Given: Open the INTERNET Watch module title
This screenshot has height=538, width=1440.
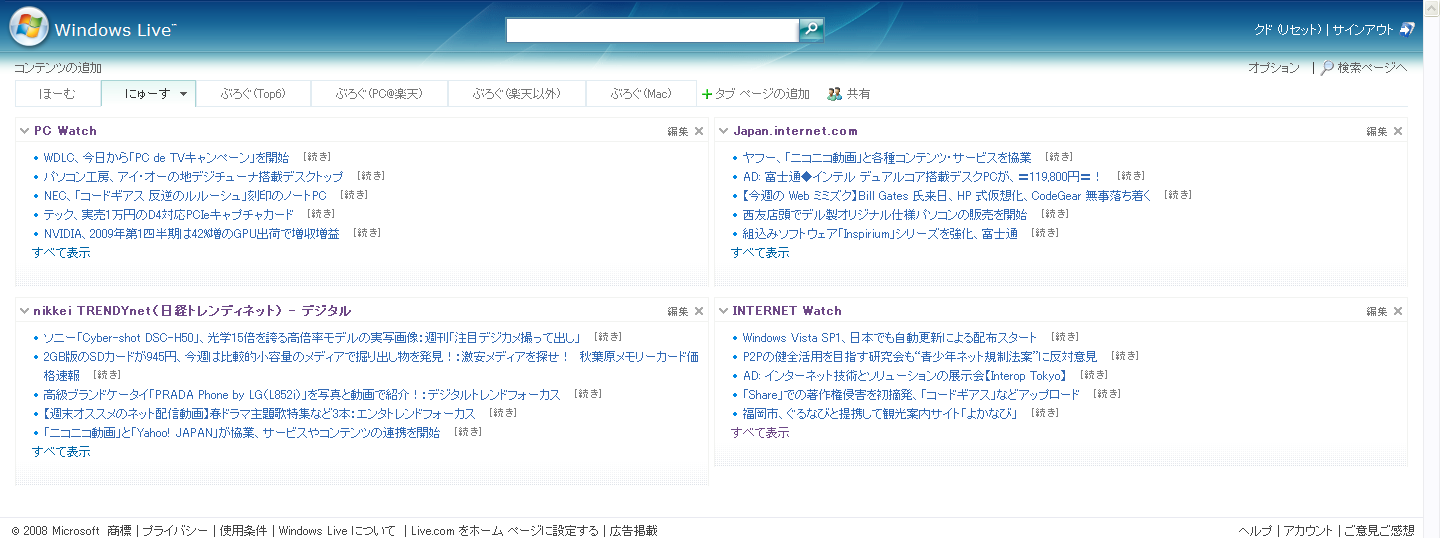Looking at the screenshot, I should coord(787,311).
